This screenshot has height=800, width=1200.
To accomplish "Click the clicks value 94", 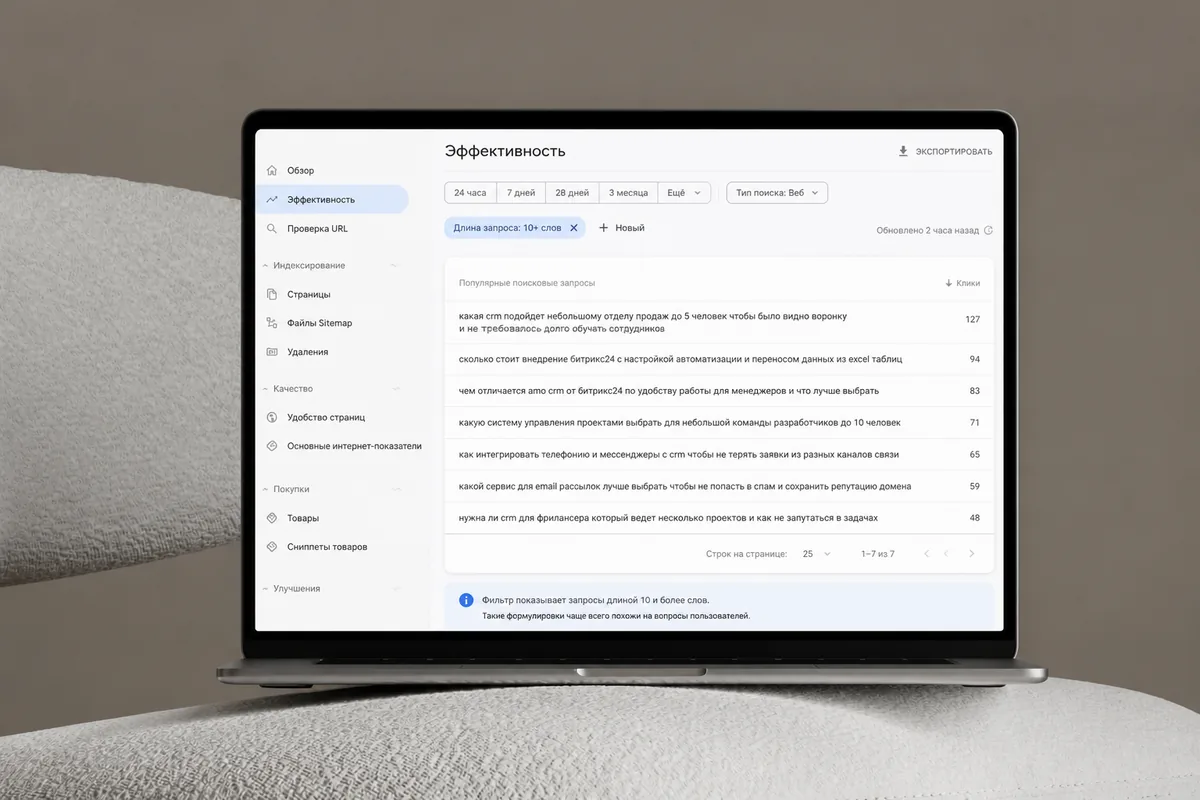I will pos(975,359).
